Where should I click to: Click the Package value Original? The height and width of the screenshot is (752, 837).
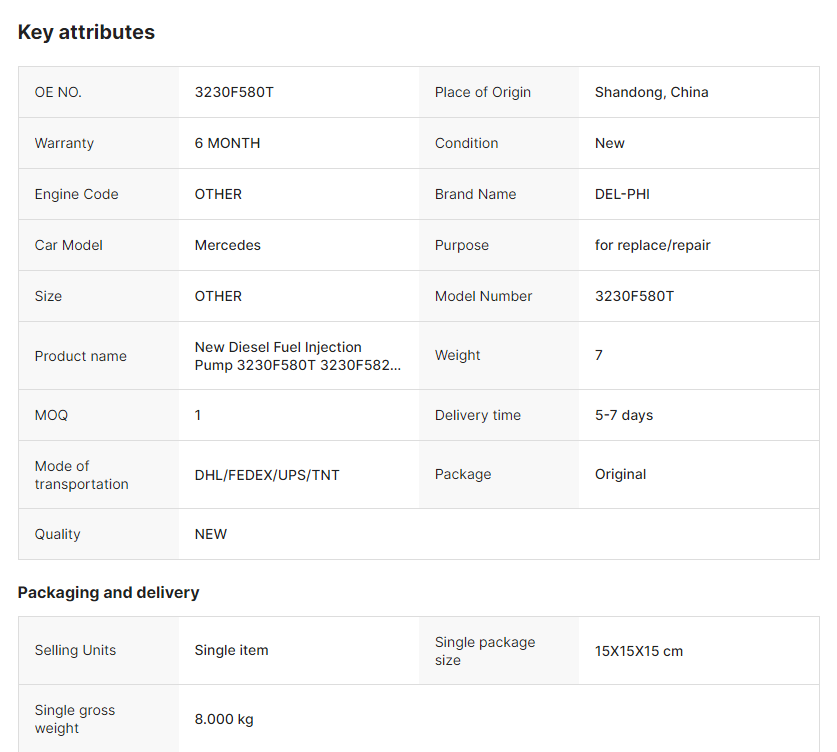620,474
